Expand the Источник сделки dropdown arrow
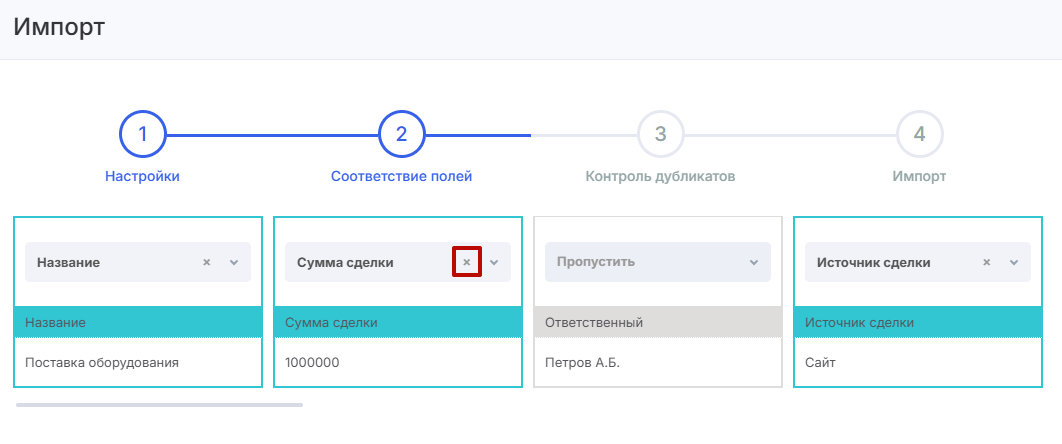 (x=1013, y=263)
